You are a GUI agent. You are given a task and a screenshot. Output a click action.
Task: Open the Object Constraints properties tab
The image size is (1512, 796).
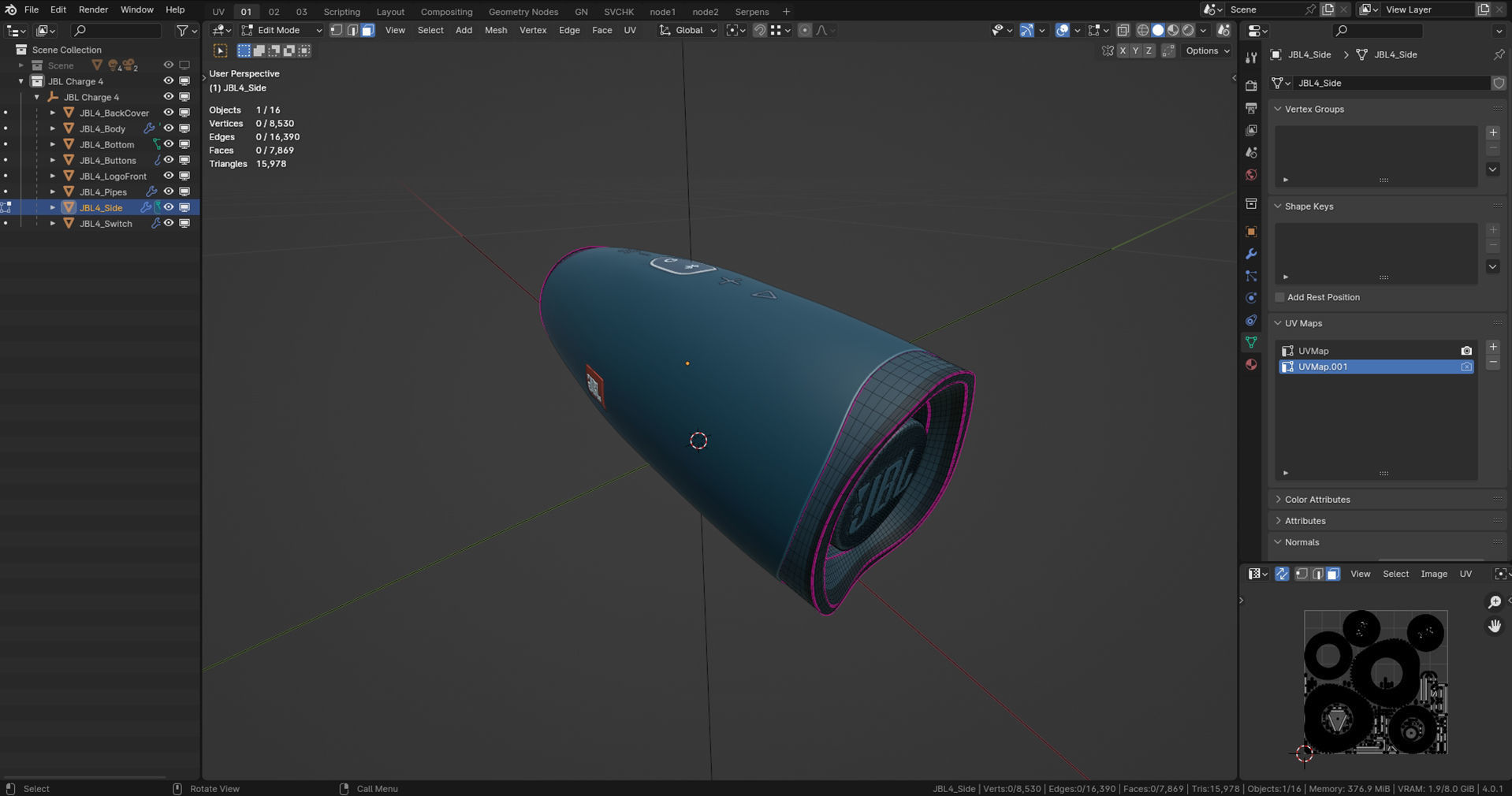point(1251,320)
